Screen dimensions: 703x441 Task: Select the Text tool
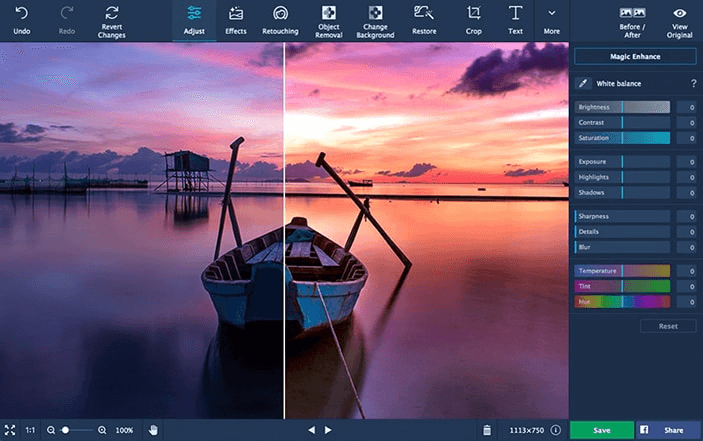click(x=515, y=20)
